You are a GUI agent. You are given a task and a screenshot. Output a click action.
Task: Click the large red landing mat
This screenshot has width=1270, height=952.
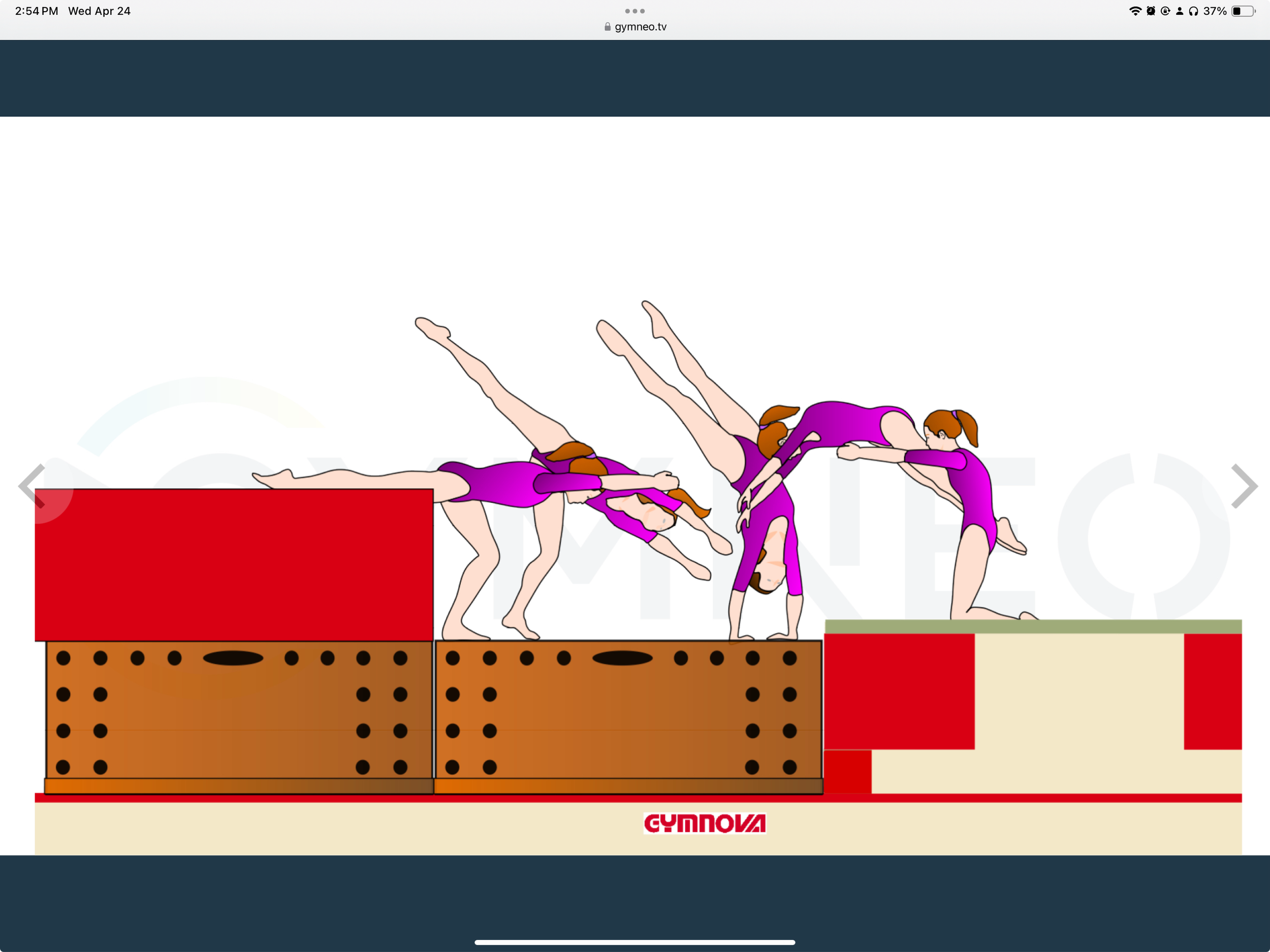(x=234, y=564)
